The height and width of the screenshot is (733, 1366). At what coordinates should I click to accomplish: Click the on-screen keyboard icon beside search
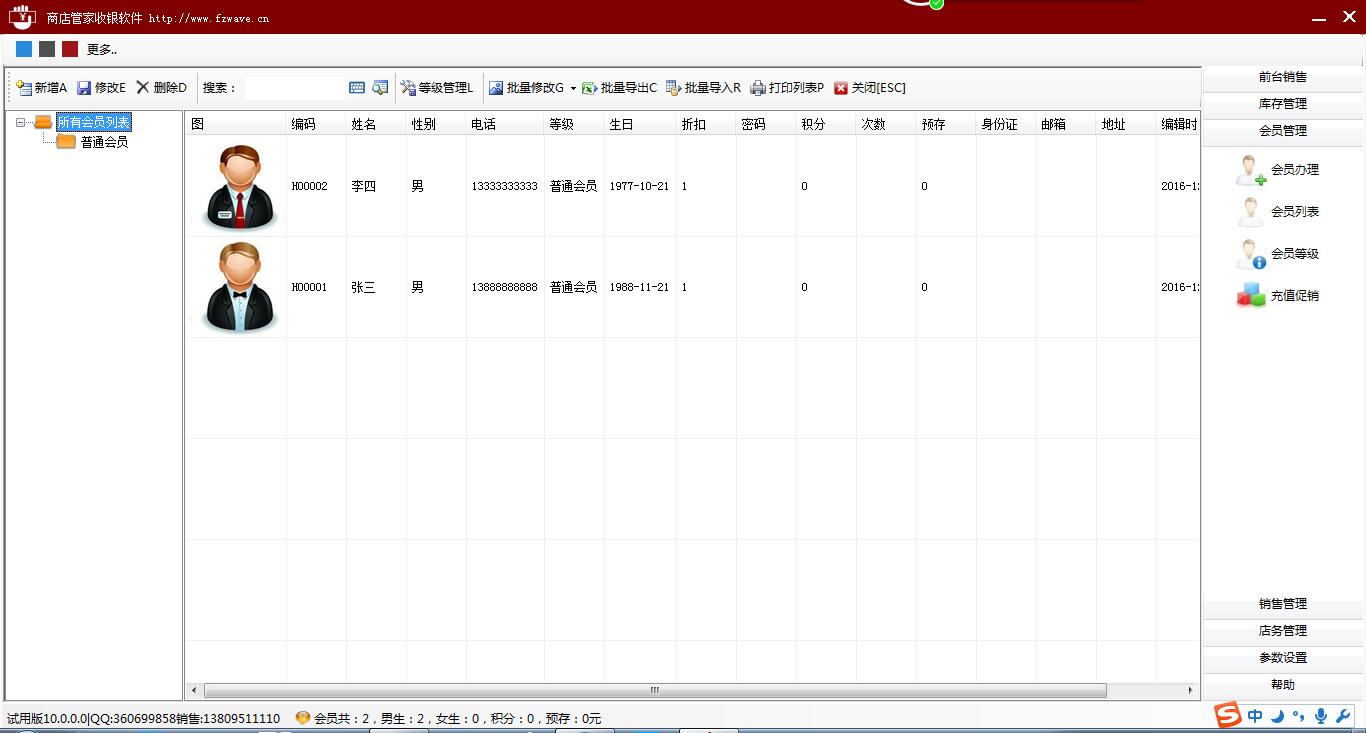(x=357, y=87)
